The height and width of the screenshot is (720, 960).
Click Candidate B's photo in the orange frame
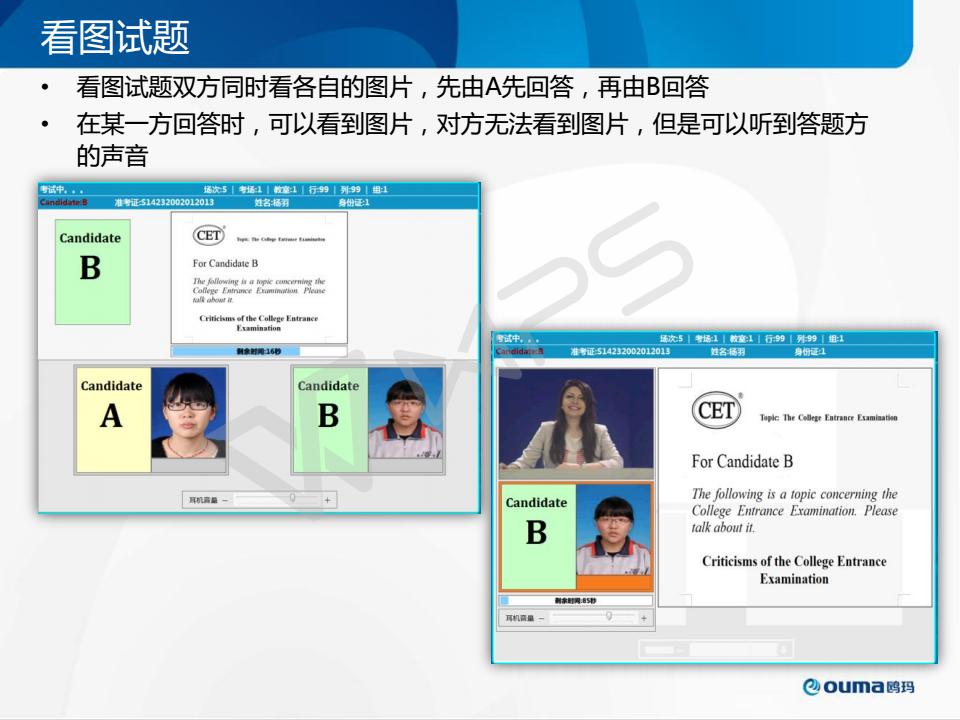tap(612, 535)
